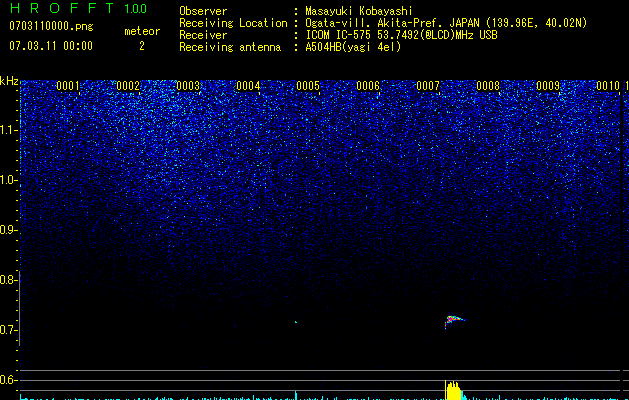Screen dimensions: 629x400
Task: Click the meteor count value 2
Action: point(142,46)
